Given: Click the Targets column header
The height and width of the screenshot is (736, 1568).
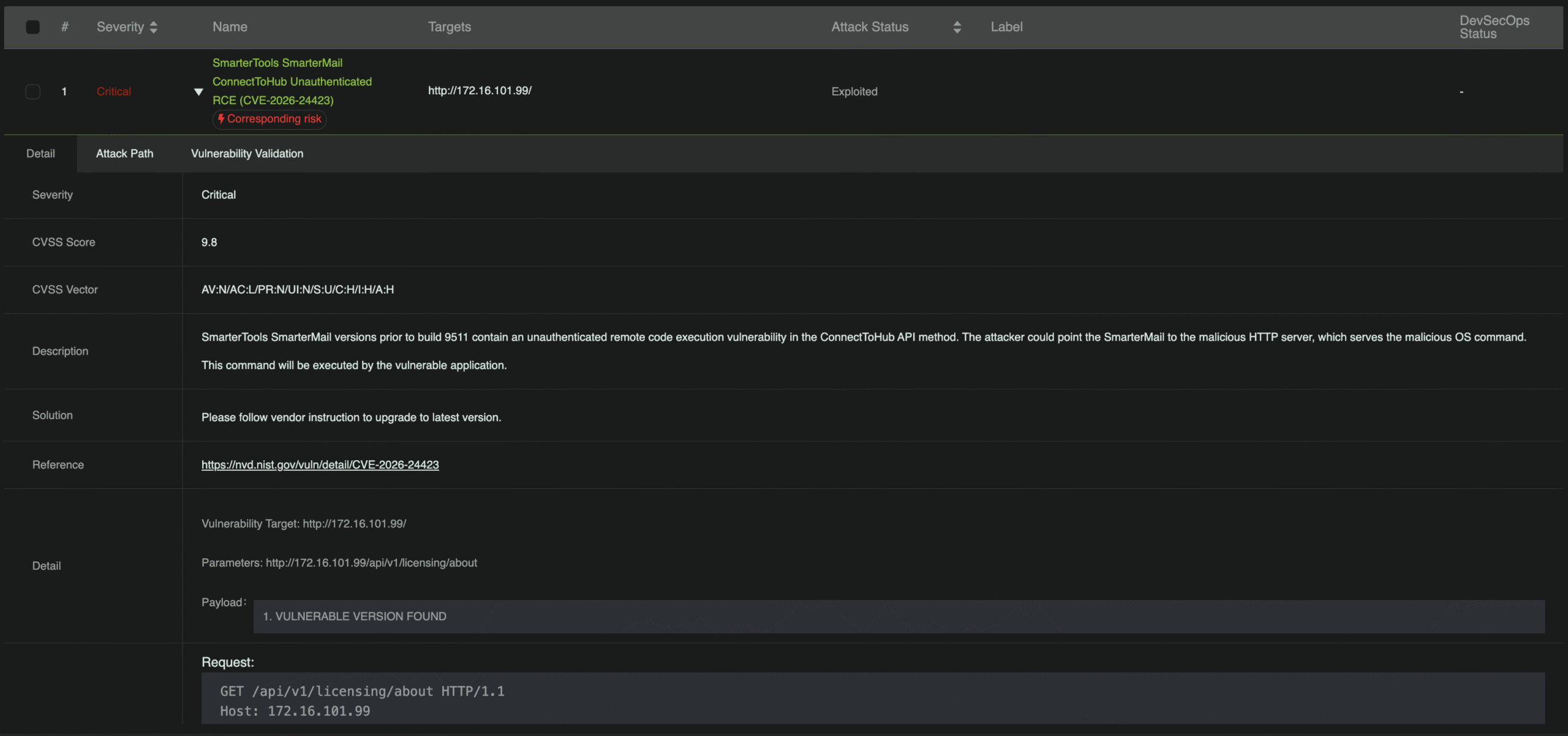Looking at the screenshot, I should coord(449,27).
